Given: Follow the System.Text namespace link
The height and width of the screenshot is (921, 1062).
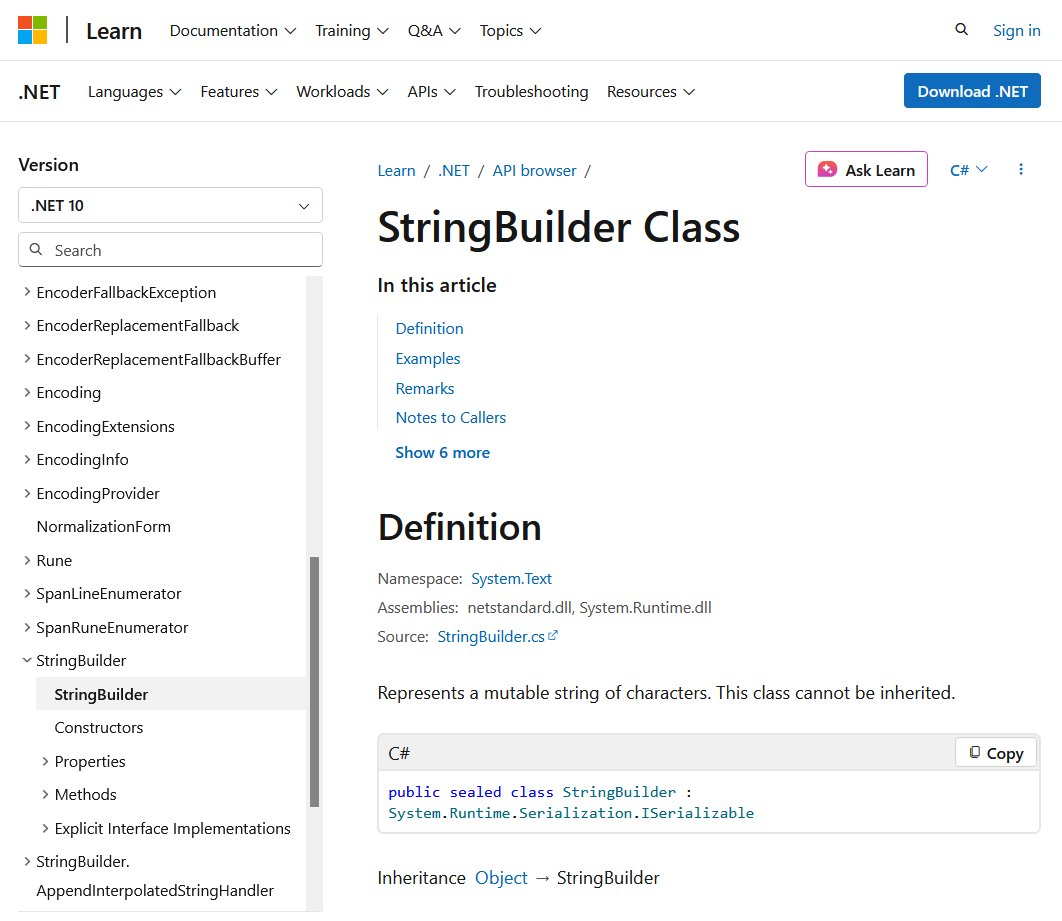Looking at the screenshot, I should (x=511, y=578).
